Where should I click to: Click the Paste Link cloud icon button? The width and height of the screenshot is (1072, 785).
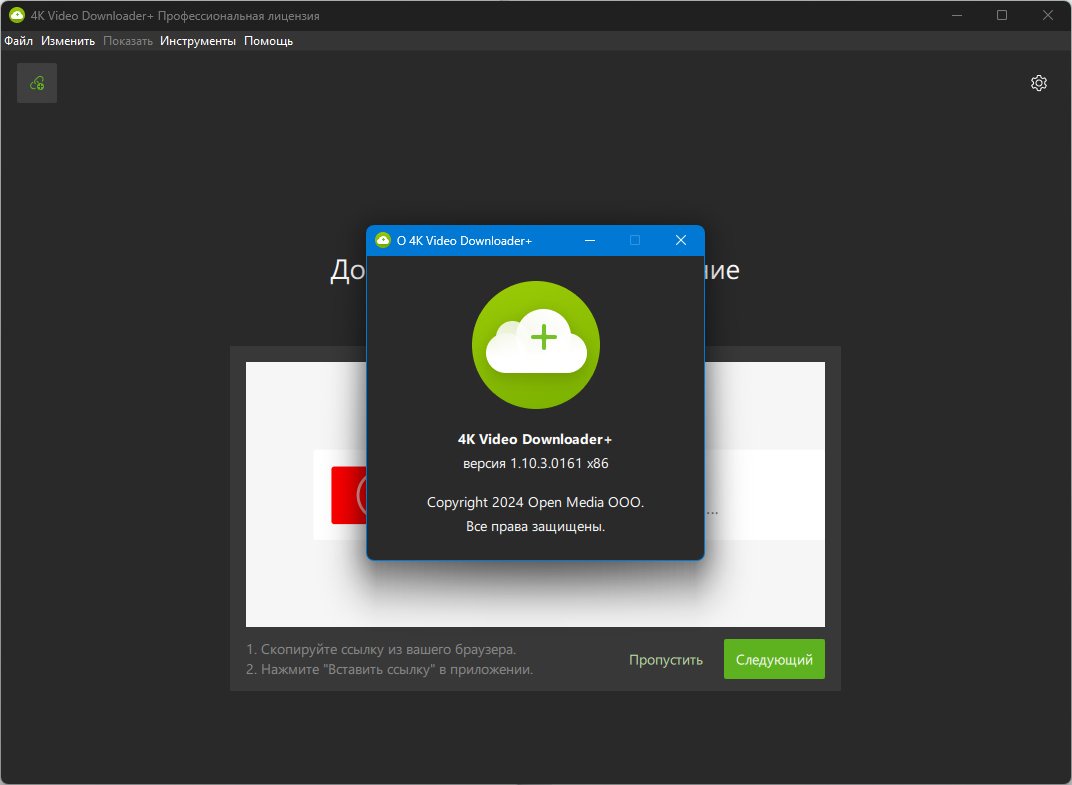37,83
